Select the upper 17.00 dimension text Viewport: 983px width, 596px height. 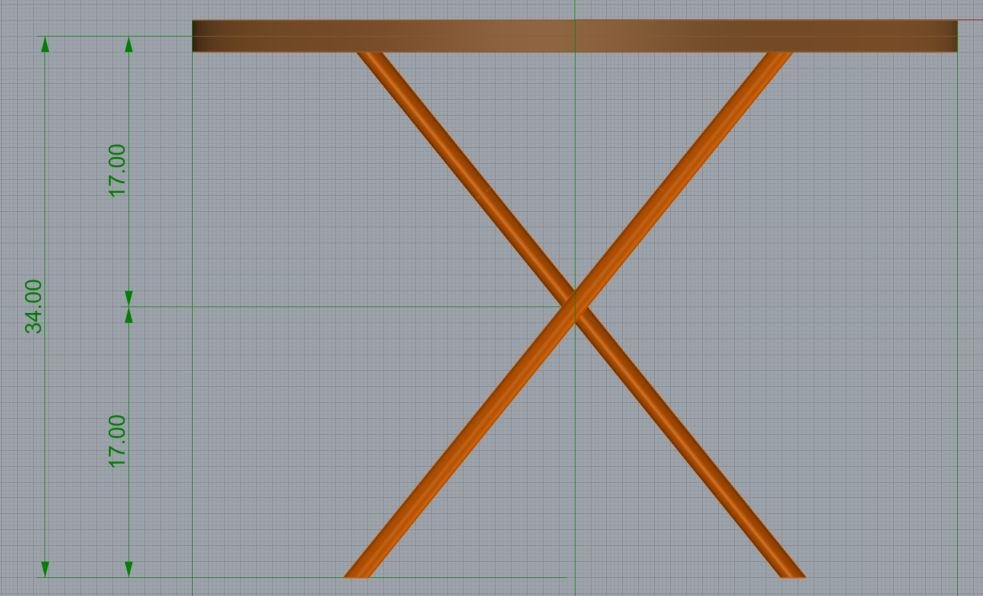pyautogui.click(x=118, y=170)
